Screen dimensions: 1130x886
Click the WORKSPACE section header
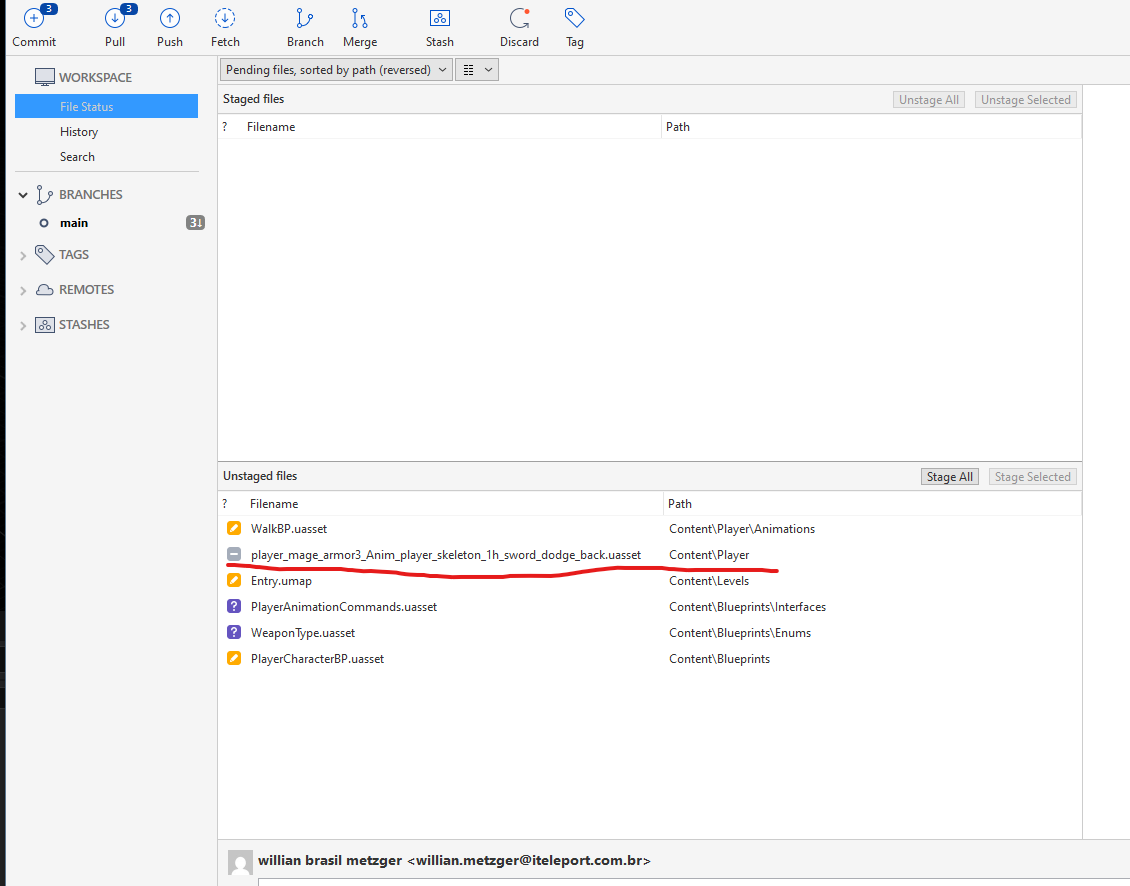click(95, 77)
